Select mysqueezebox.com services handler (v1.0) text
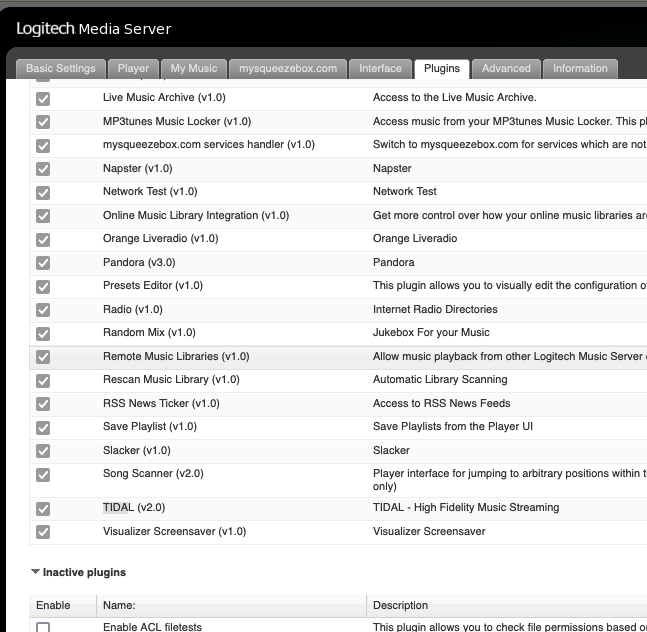The height and width of the screenshot is (632, 647). [x=209, y=144]
